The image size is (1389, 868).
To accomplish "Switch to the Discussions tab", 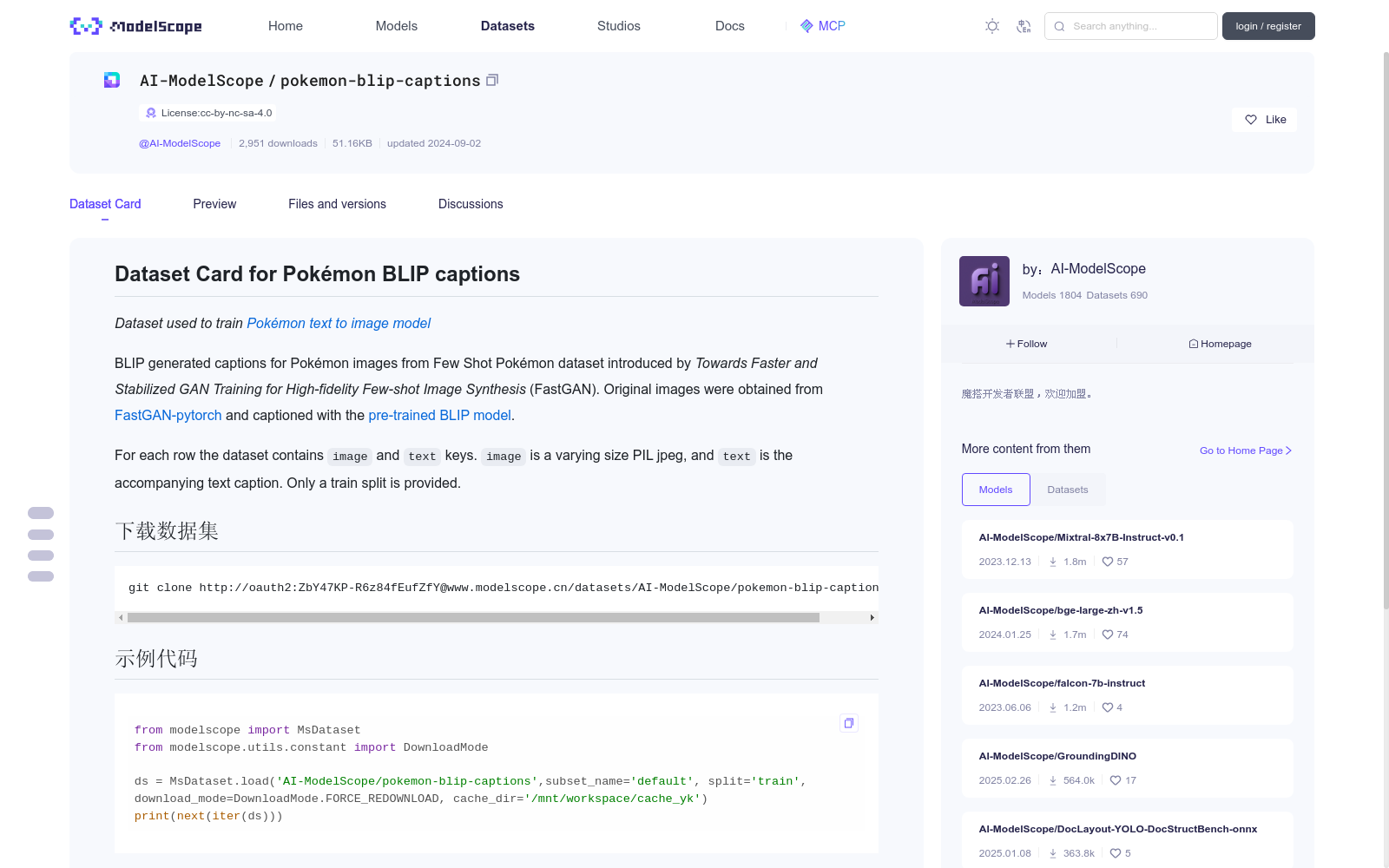I will click(471, 204).
